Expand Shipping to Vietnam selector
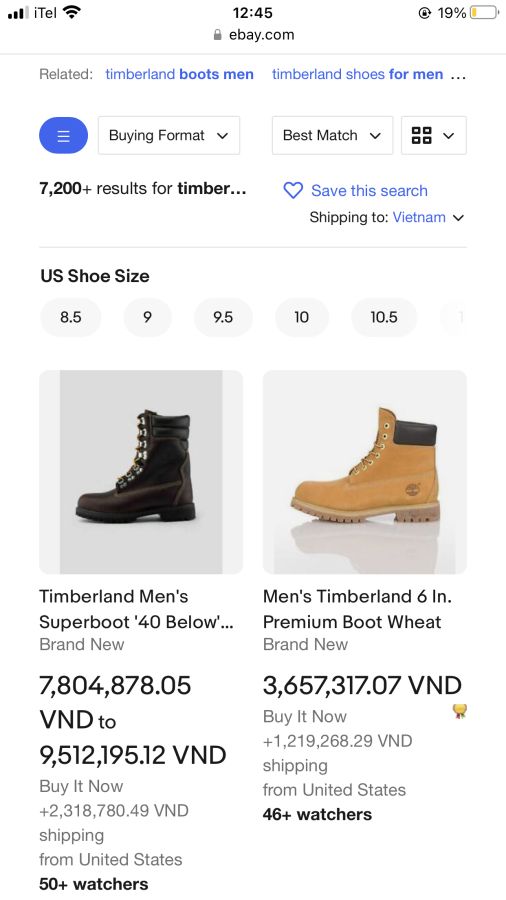 [387, 218]
